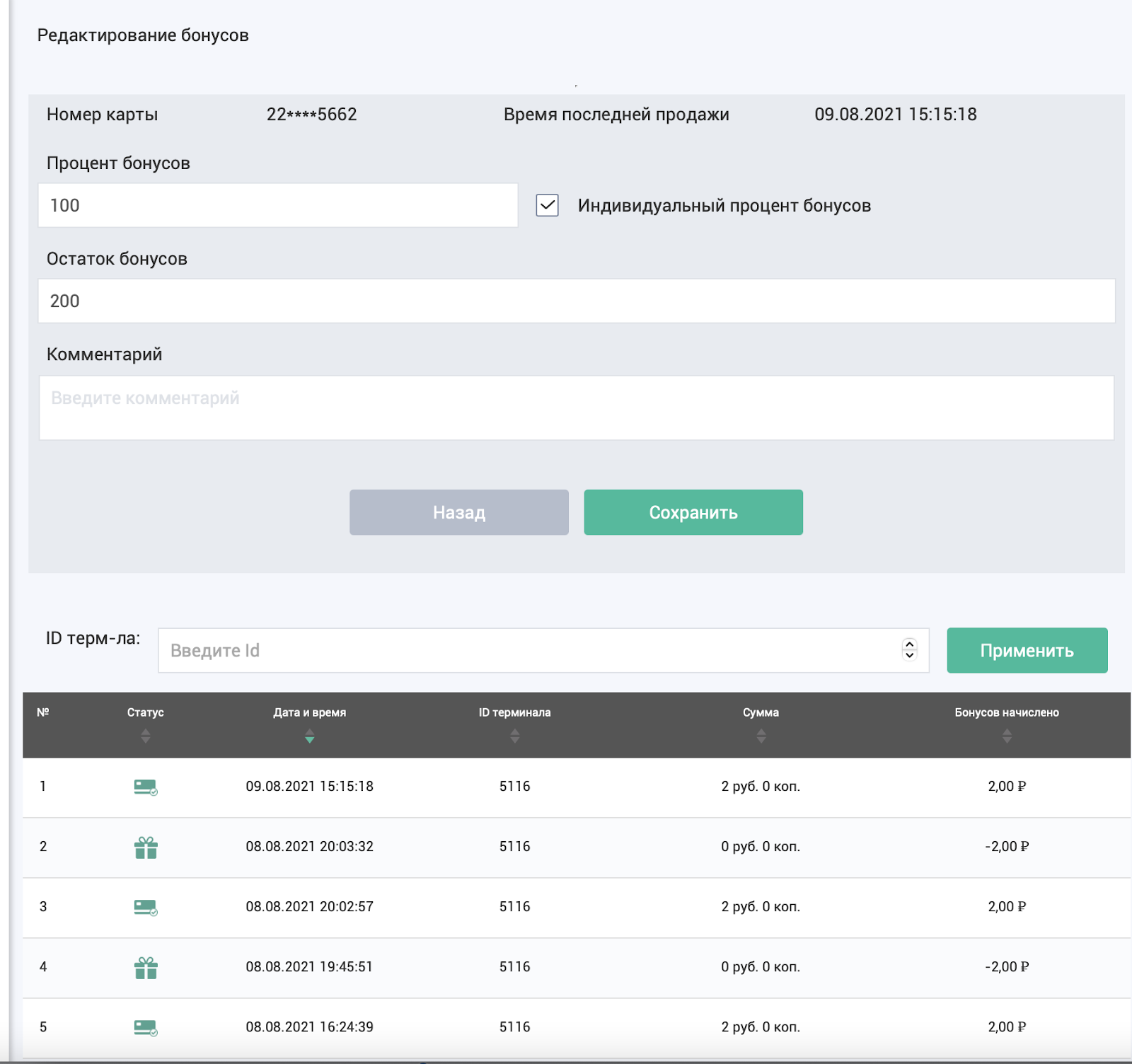Click the card payment status icon in row 5
This screenshot has width=1132, height=1064.
(146, 1027)
